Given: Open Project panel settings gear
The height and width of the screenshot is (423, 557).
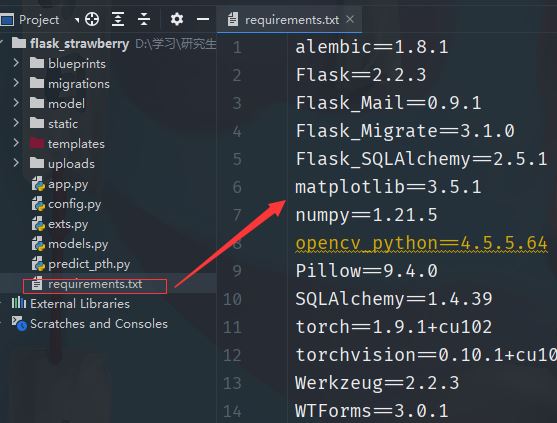Looking at the screenshot, I should (177, 19).
